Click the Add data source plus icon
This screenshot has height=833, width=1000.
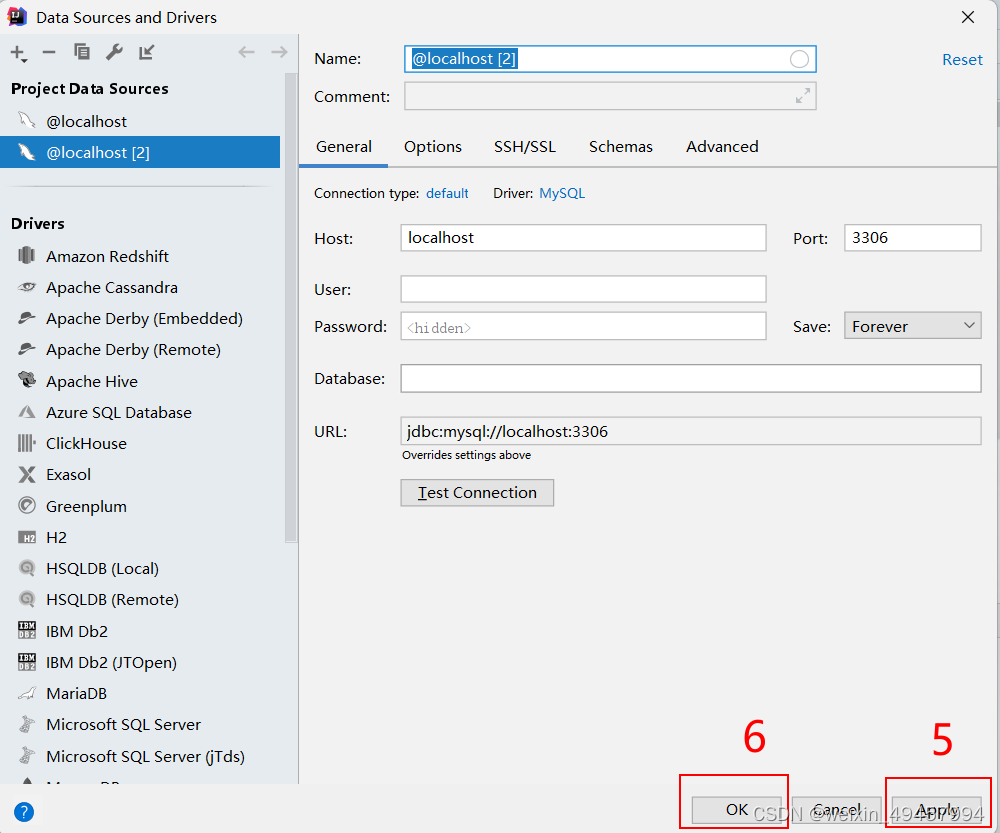tap(18, 53)
